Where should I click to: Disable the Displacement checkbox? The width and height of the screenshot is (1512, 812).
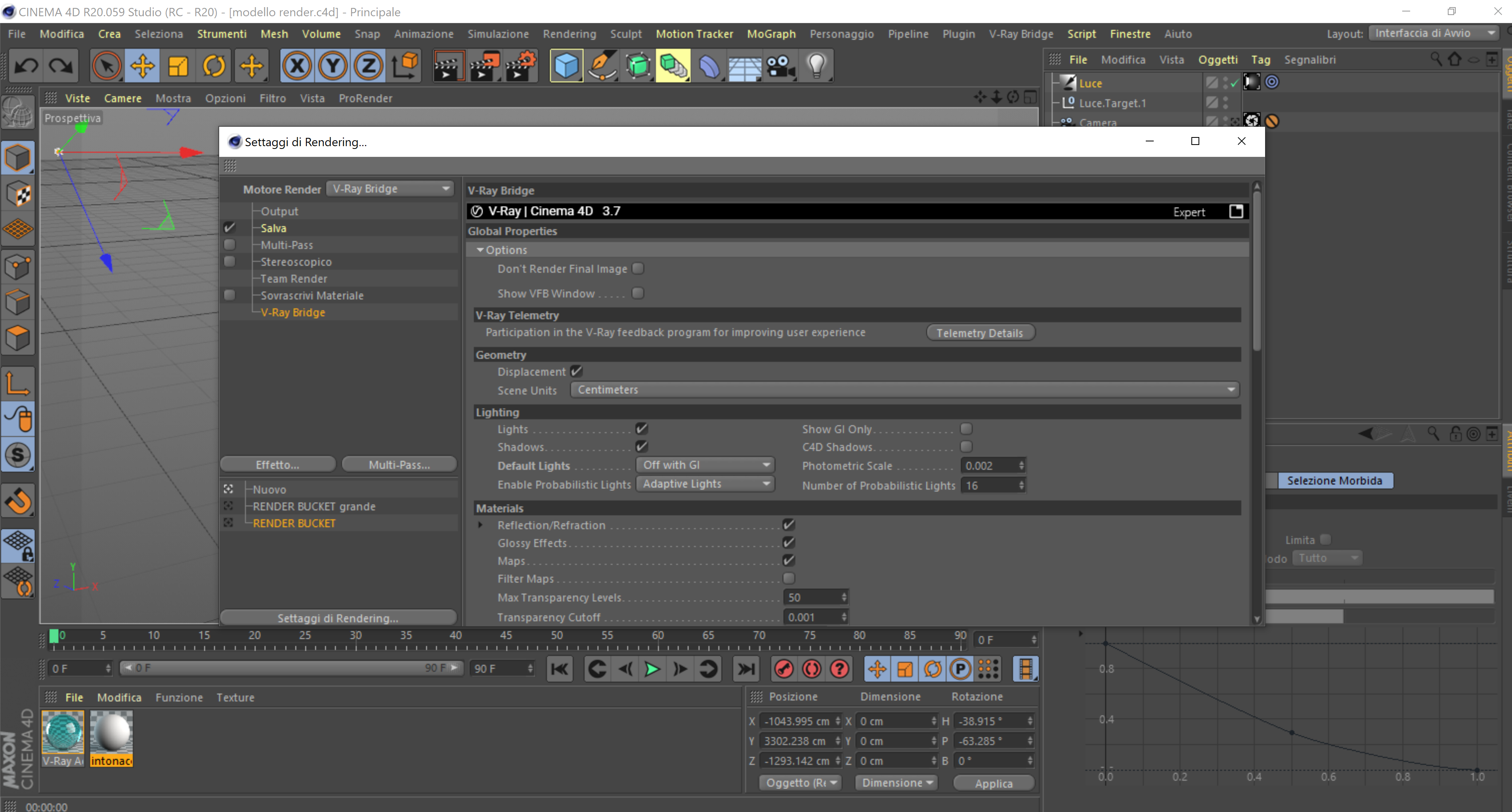[x=576, y=372]
